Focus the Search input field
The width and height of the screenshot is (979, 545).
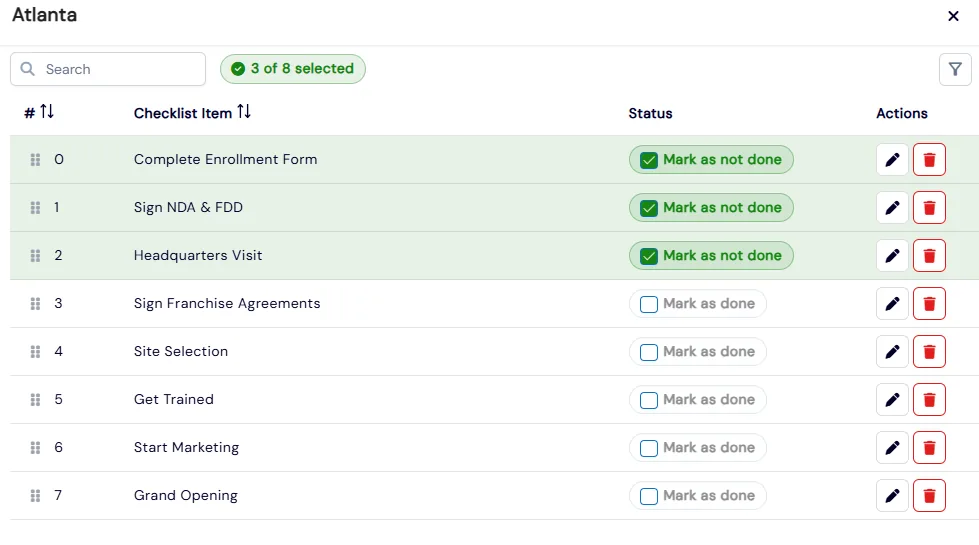click(108, 69)
